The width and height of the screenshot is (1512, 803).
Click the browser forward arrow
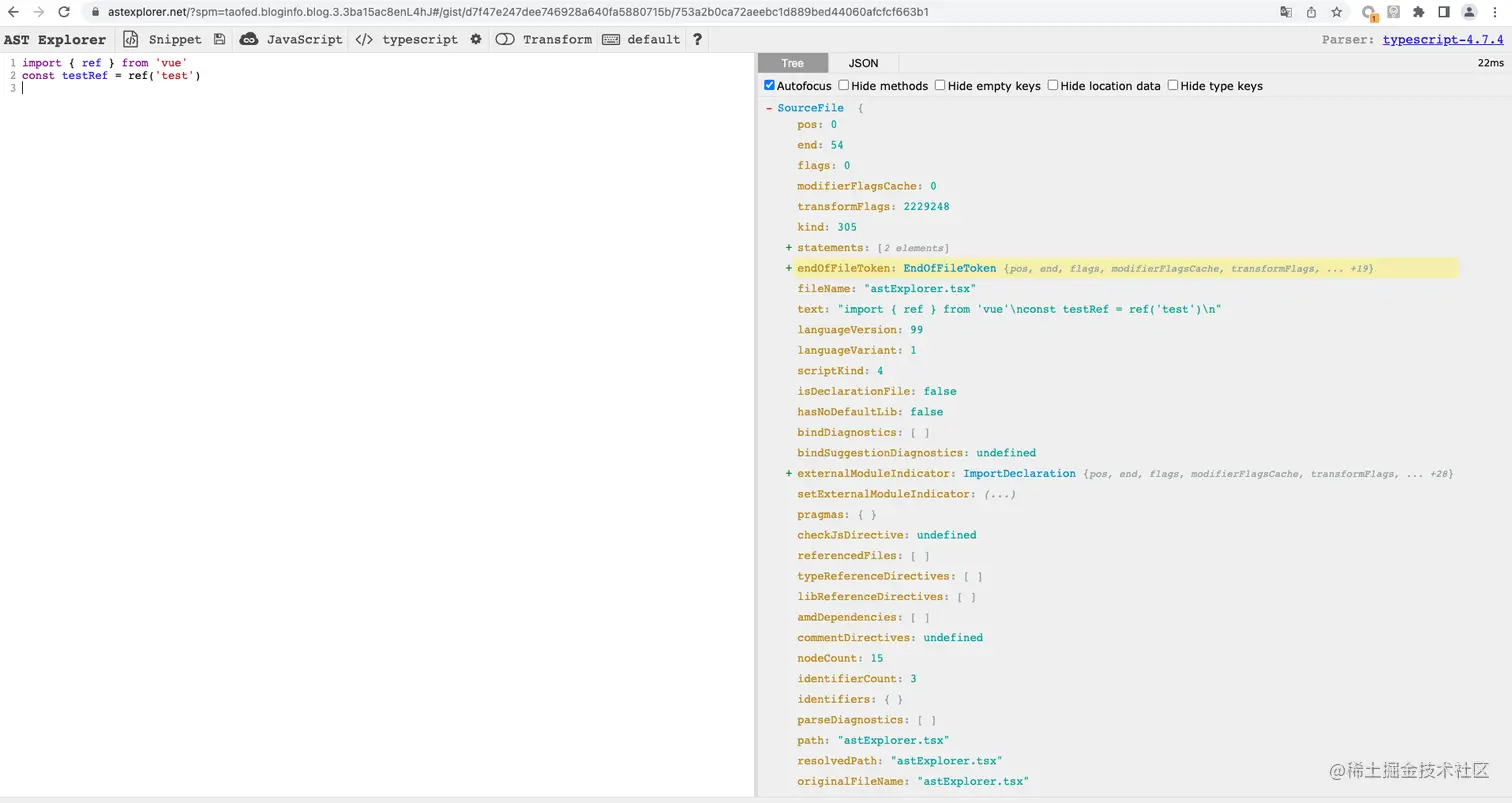point(38,12)
